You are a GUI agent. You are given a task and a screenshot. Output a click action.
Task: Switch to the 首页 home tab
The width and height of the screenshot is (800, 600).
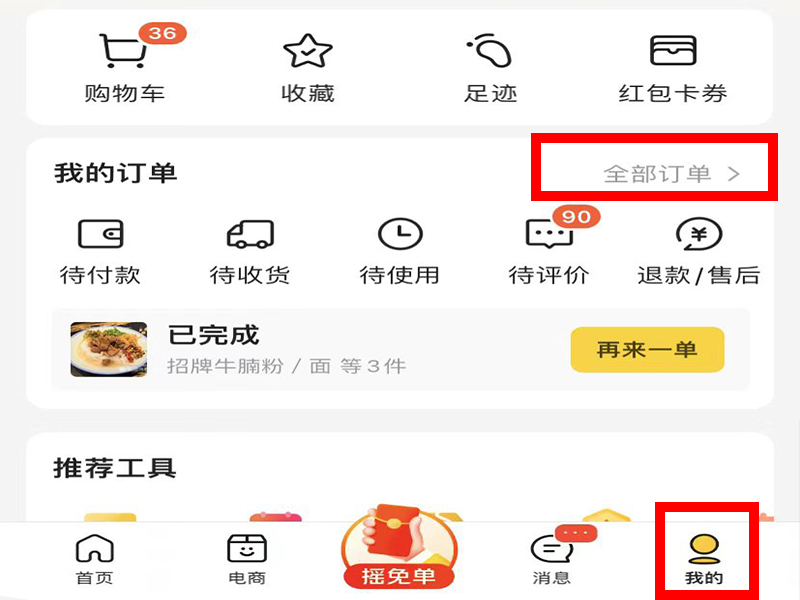94,560
